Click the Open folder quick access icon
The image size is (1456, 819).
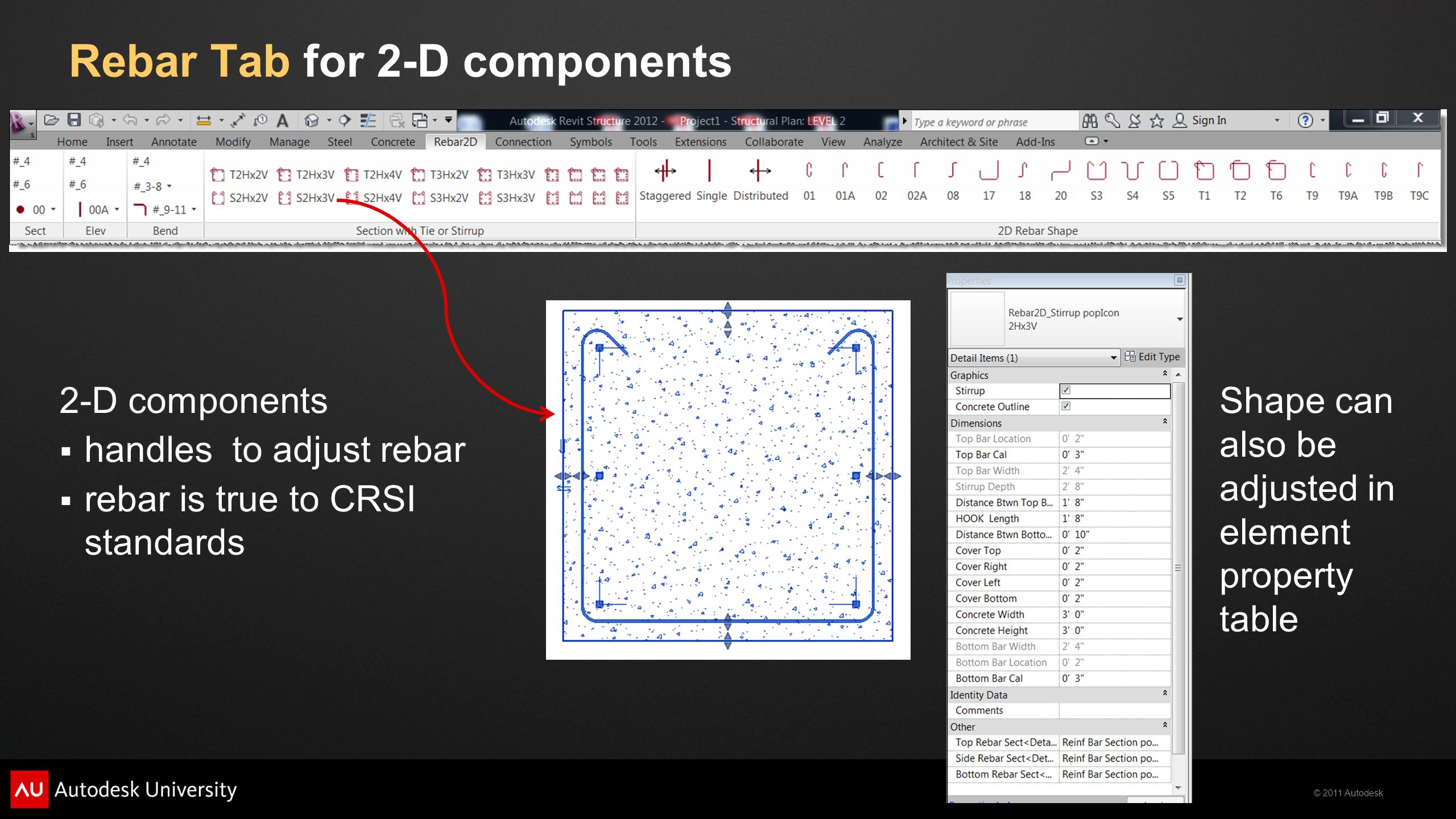coord(52,120)
